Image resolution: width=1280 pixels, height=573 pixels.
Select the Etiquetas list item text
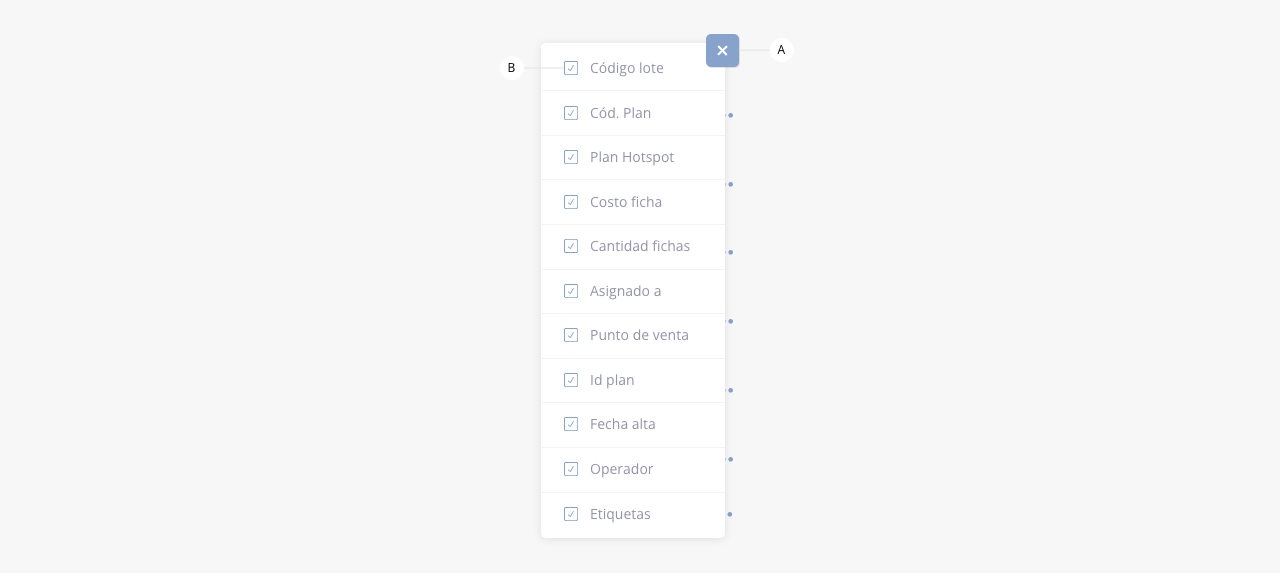coord(620,514)
